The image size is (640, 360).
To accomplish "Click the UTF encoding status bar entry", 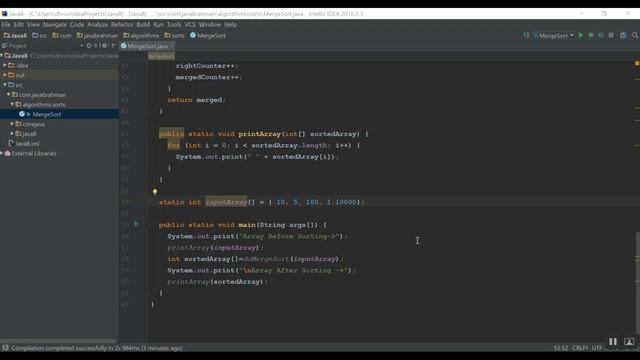I will coord(597,348).
